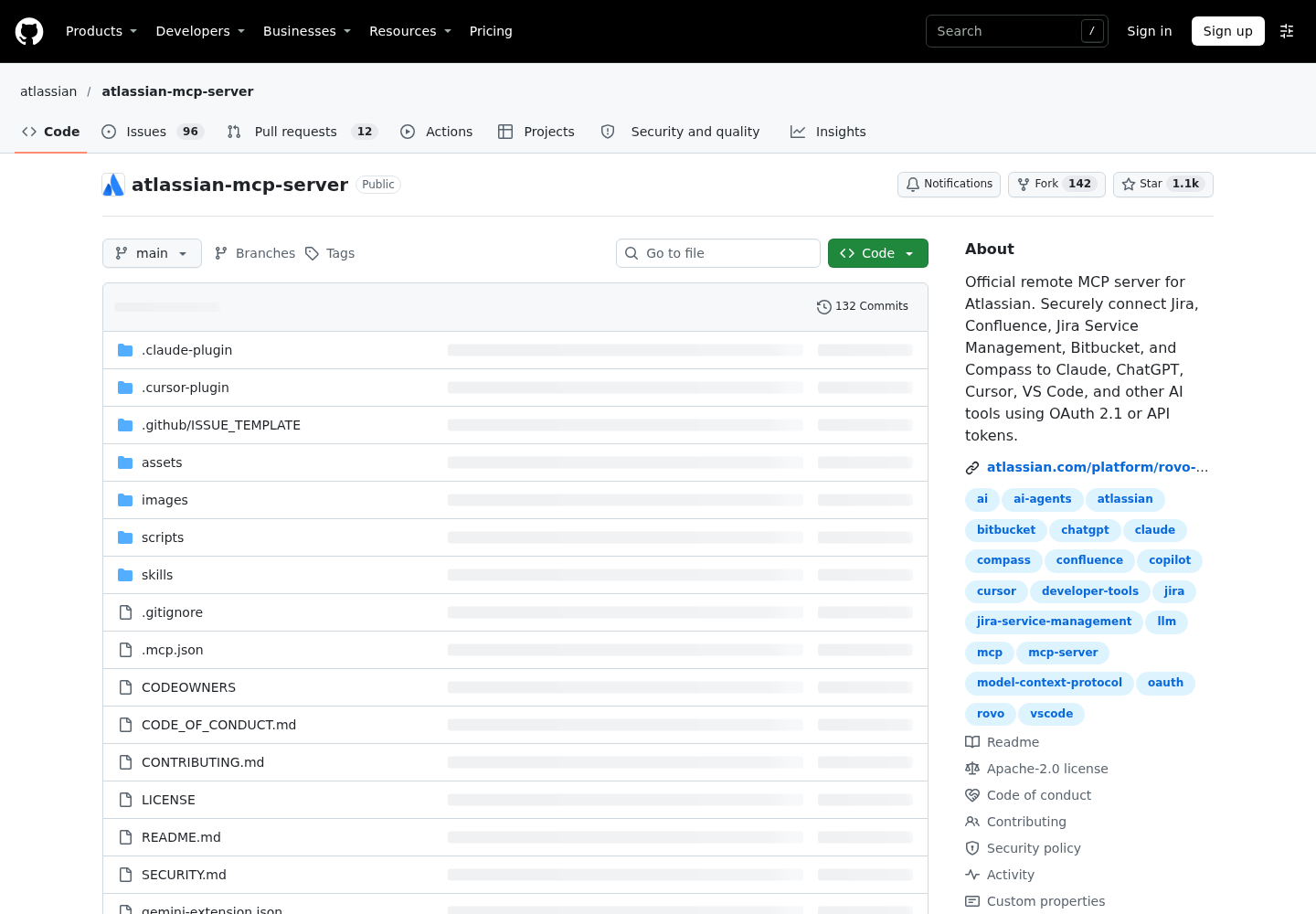1316x914 pixels.
Task: Click the Atlassian repository avatar logo
Action: point(113,185)
